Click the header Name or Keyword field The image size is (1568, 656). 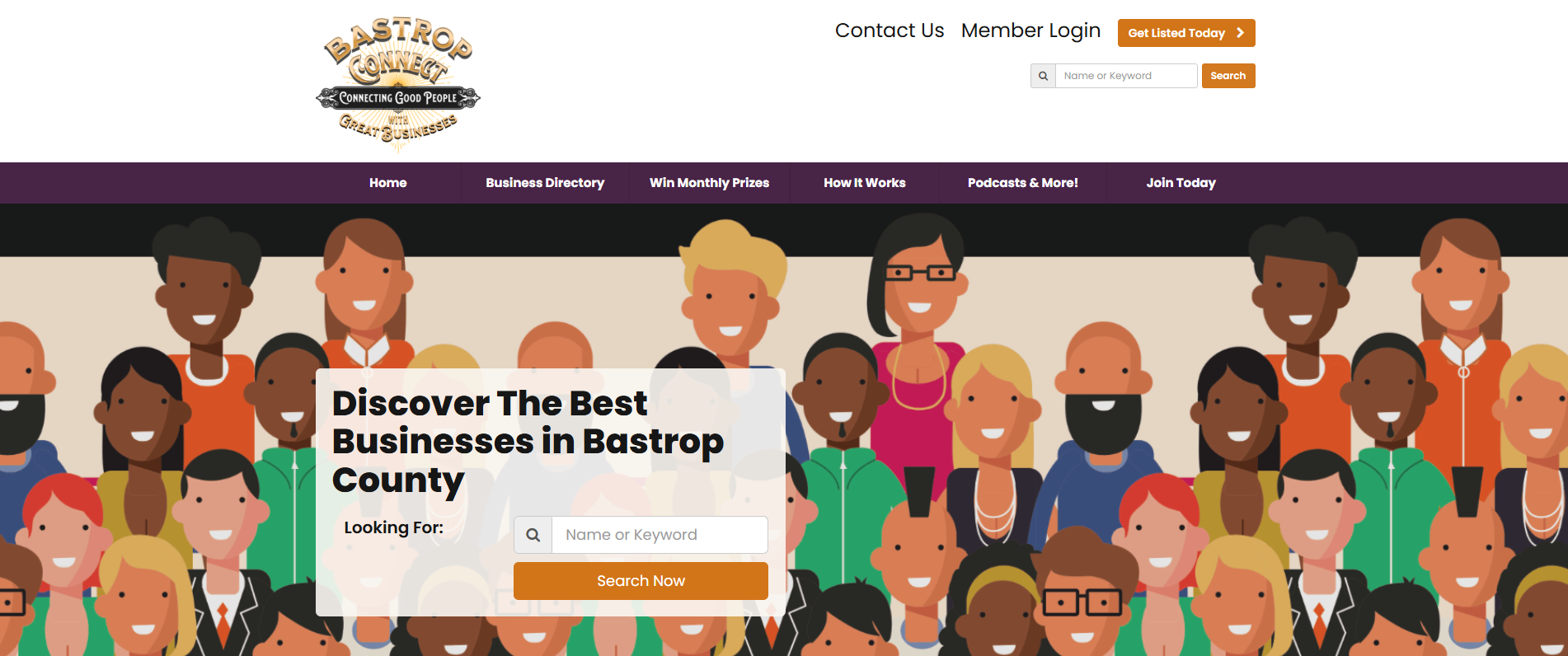(x=1126, y=76)
